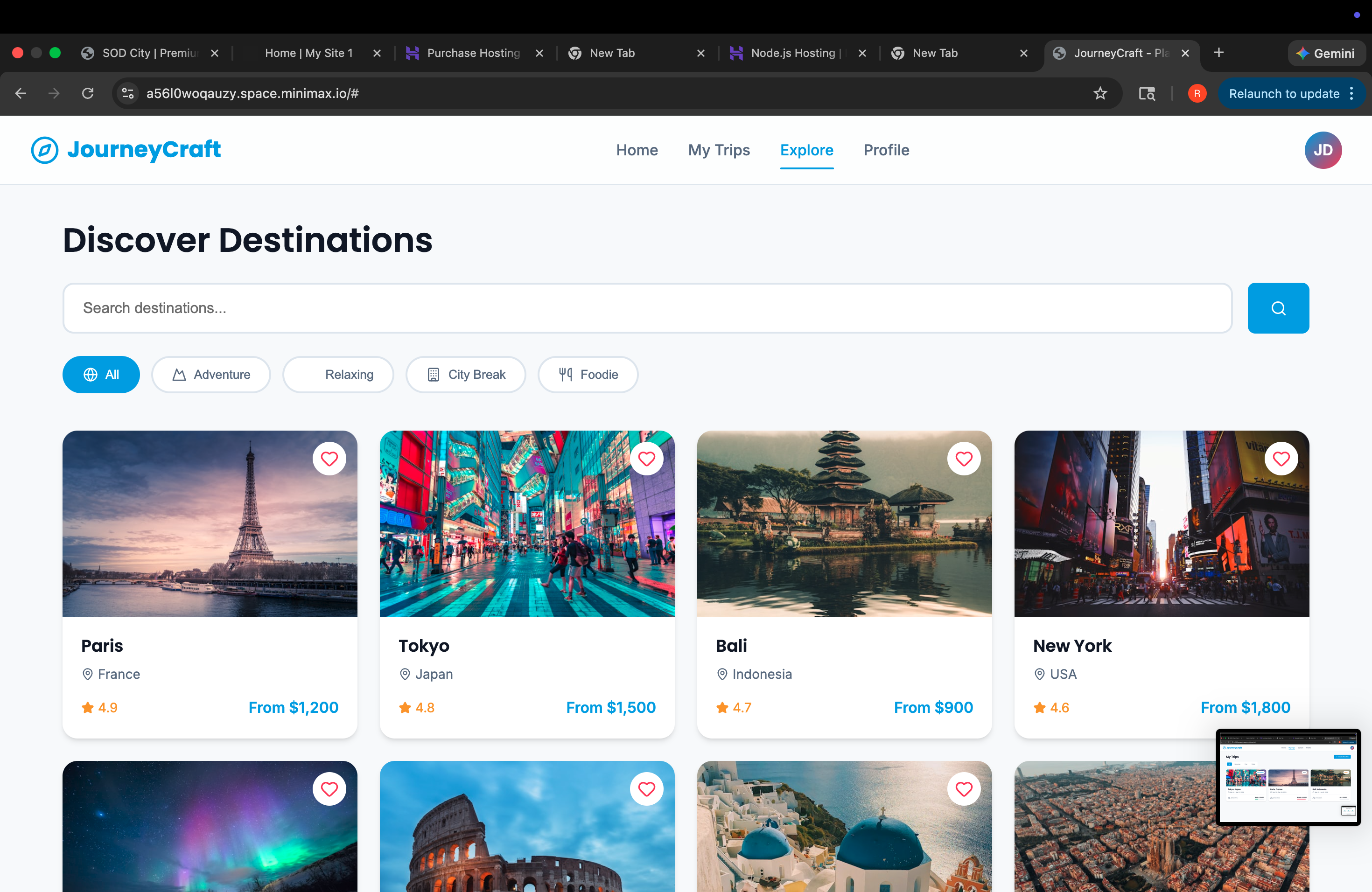Click the blue search magnifier button
The width and height of the screenshot is (1372, 892).
(1277, 308)
